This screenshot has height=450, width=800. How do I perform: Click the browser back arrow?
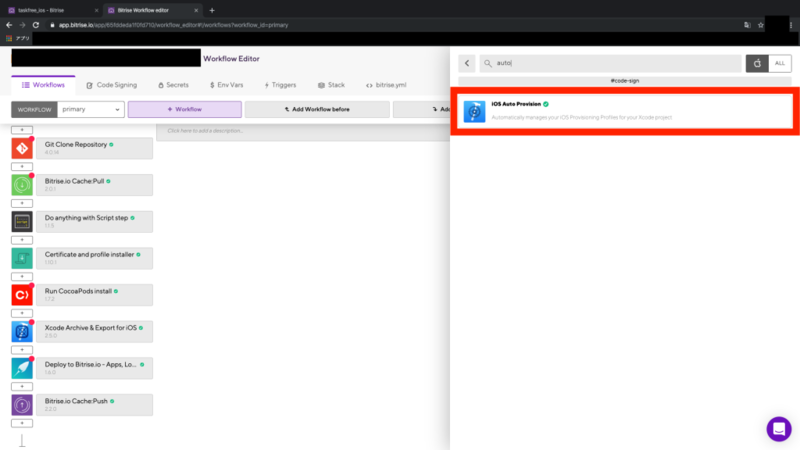(9, 25)
